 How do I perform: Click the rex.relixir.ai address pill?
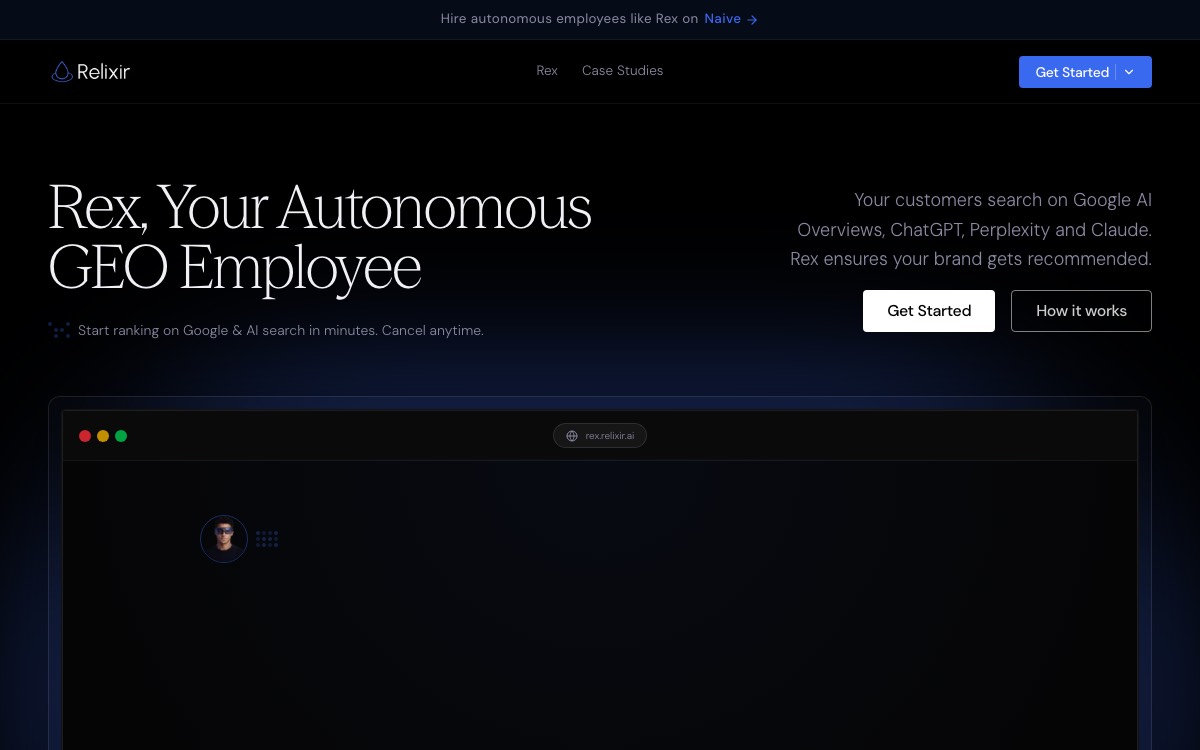point(600,436)
